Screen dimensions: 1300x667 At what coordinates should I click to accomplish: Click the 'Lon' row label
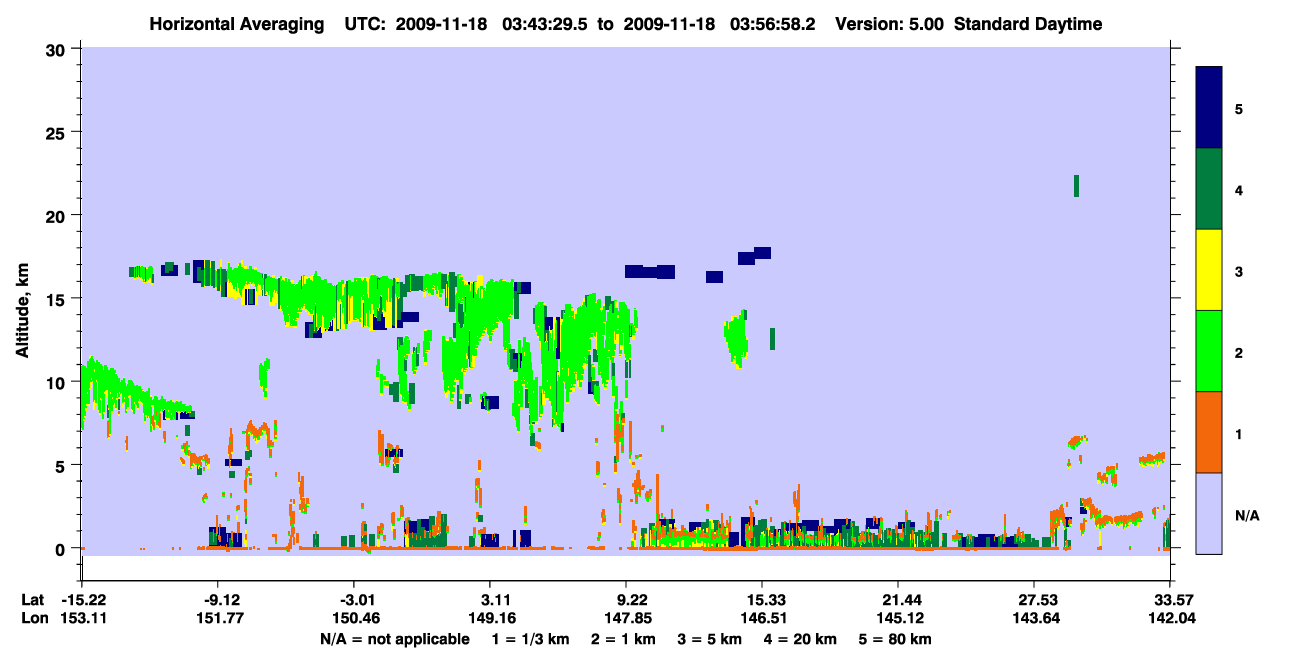click(35, 618)
